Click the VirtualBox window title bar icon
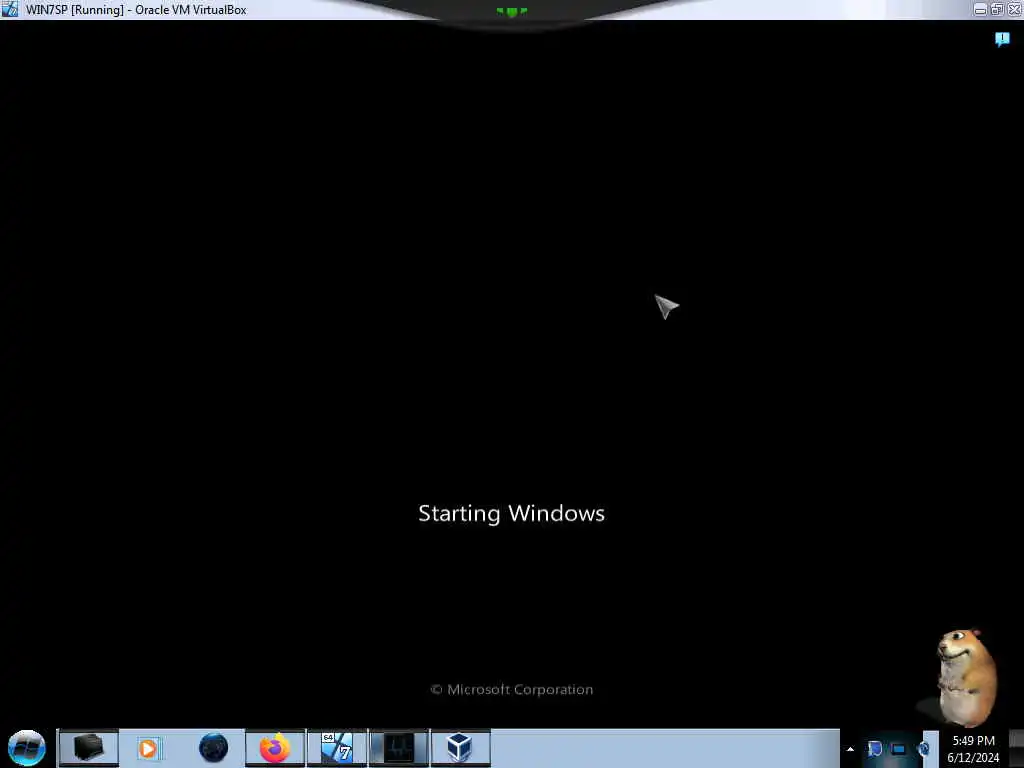This screenshot has width=1024, height=768. coord(10,9)
